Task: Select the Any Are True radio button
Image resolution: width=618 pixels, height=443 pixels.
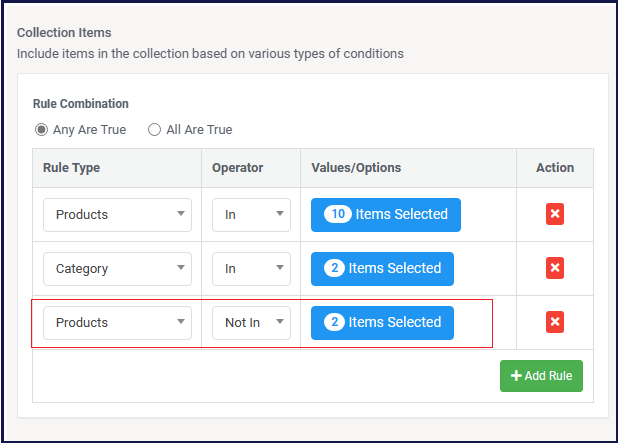Action: tap(41, 130)
